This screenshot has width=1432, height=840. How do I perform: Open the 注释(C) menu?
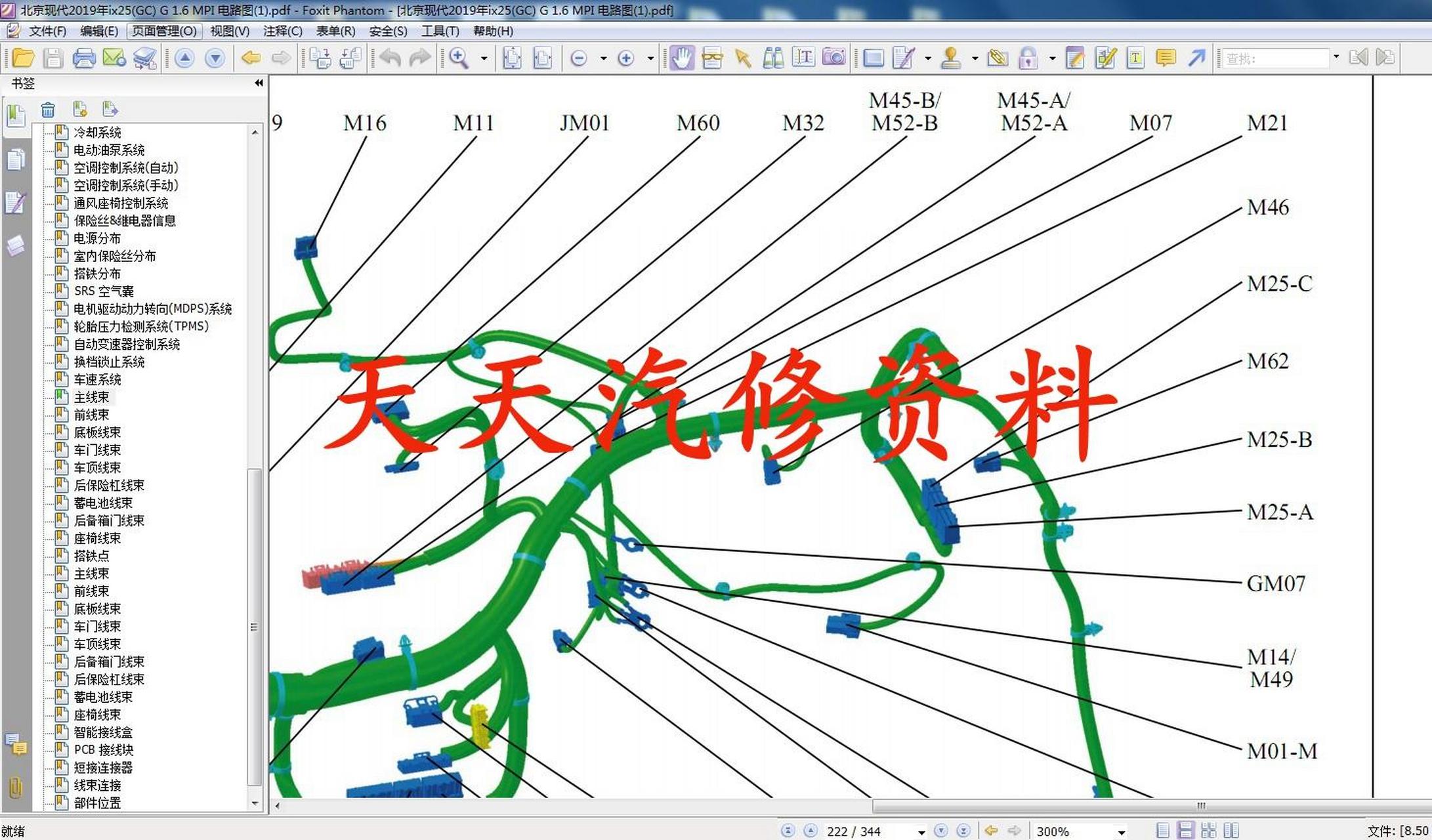[283, 31]
